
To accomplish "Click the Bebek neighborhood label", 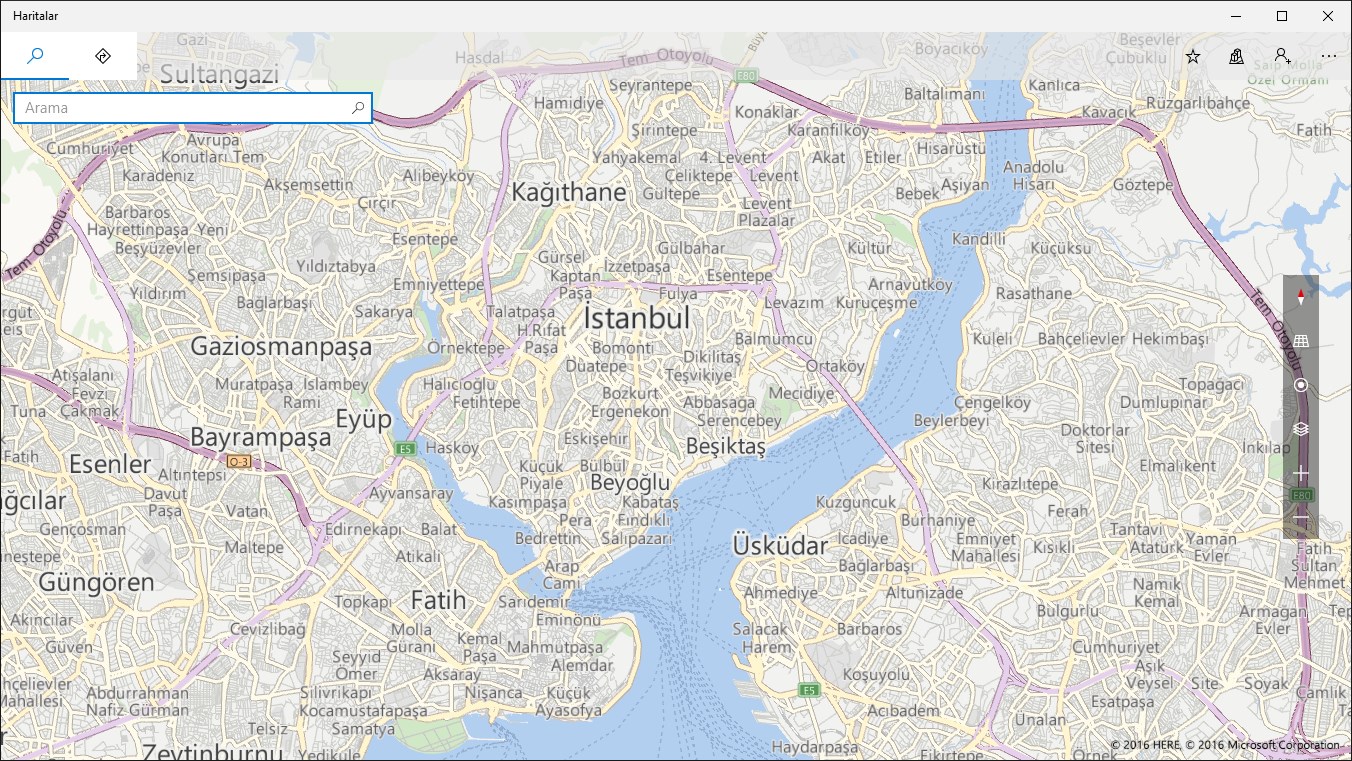I will [917, 194].
